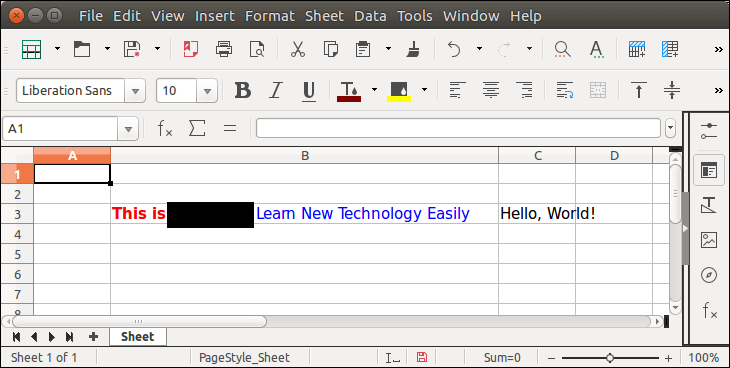Open the Tools menu
730x368 pixels.
tap(414, 16)
